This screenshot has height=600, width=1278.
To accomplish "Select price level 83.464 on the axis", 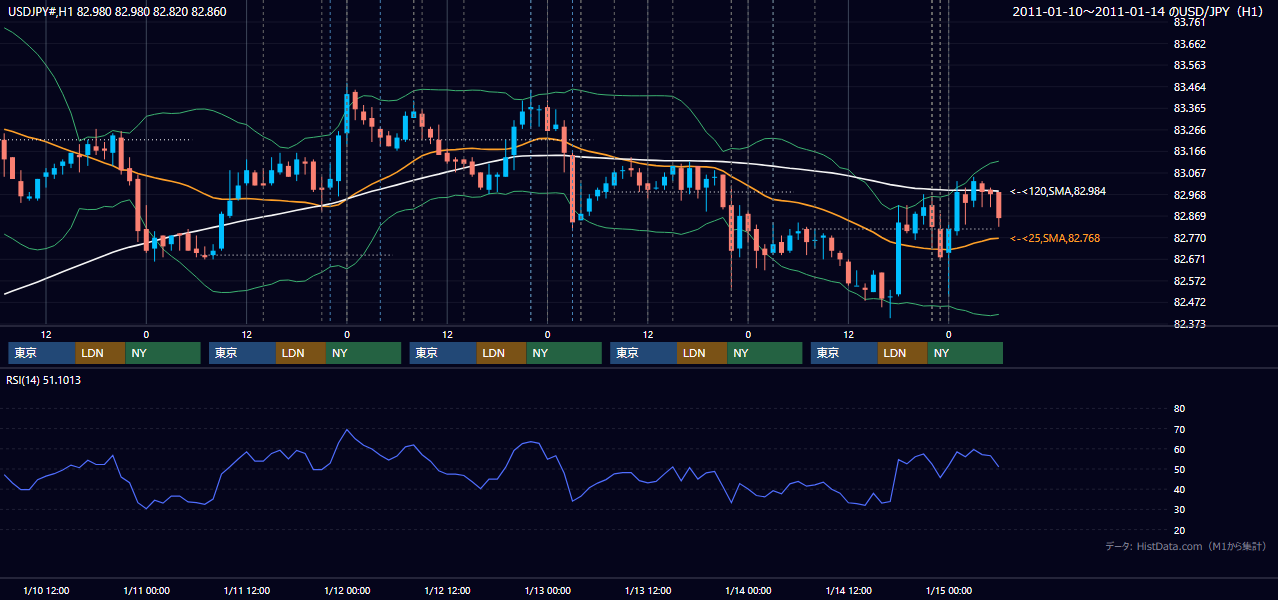I will (1190, 87).
